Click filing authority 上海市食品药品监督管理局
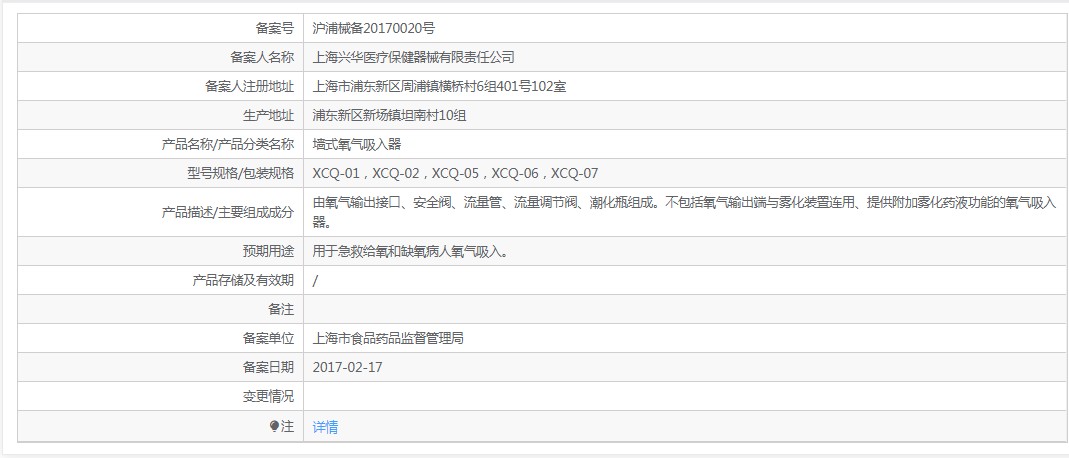Viewport: 1069px width, 458px height. pos(388,338)
